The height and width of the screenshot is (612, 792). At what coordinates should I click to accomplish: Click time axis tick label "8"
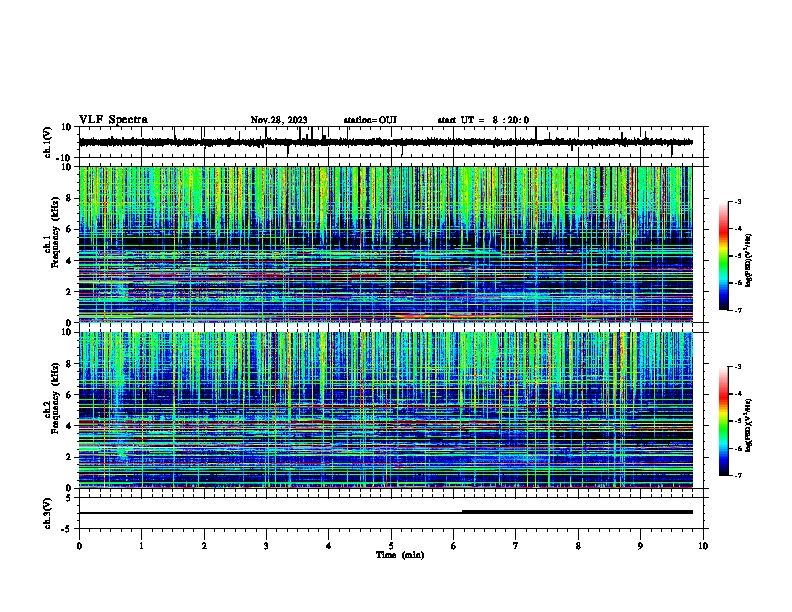point(578,546)
